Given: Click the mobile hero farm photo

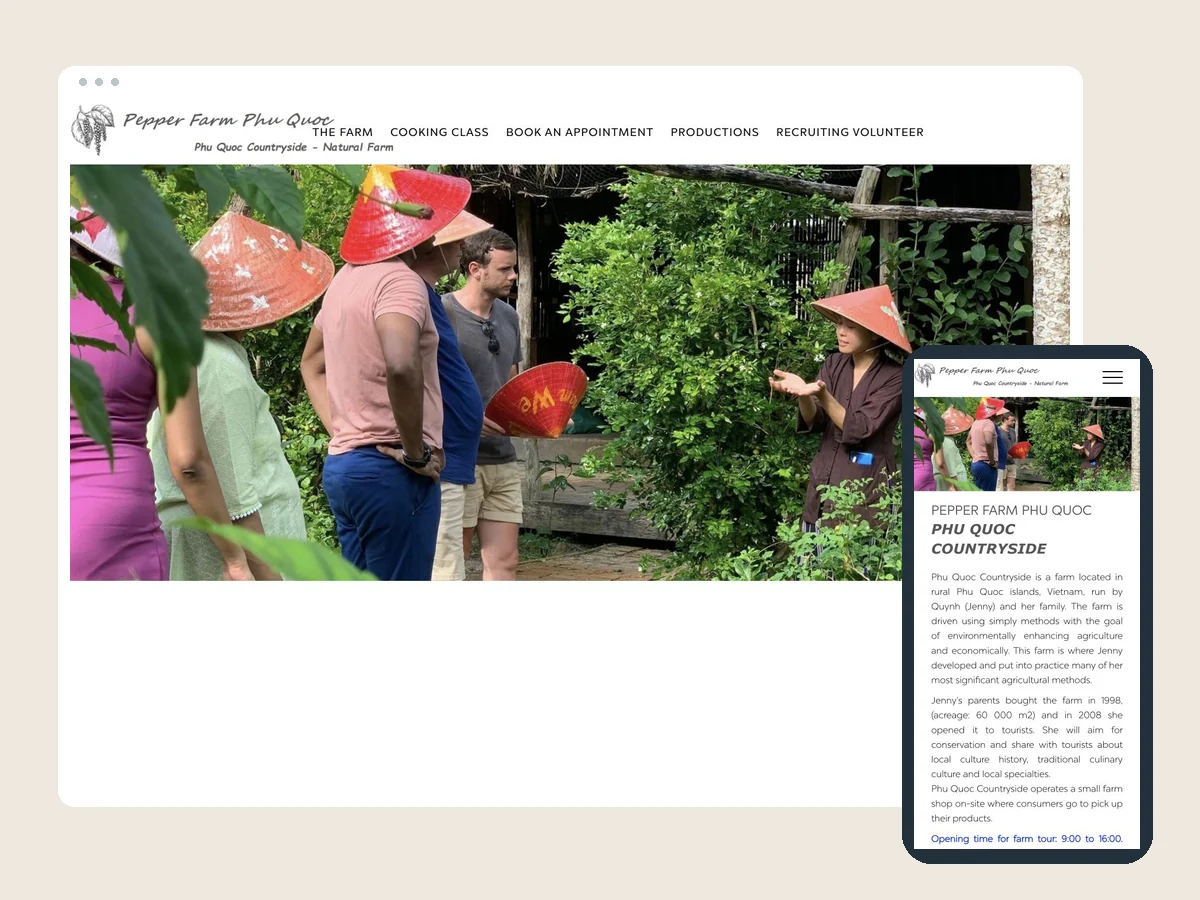Looking at the screenshot, I should tap(1027, 444).
